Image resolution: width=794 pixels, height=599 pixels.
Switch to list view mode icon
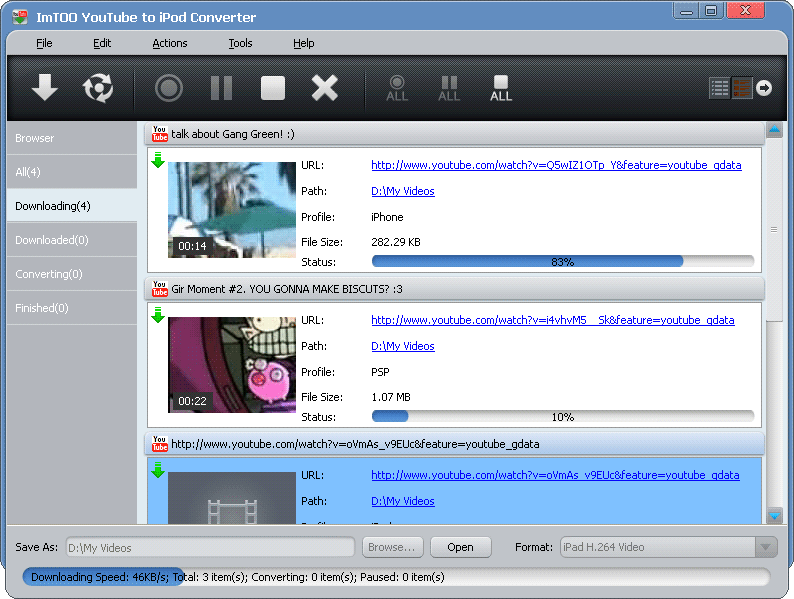(720, 88)
